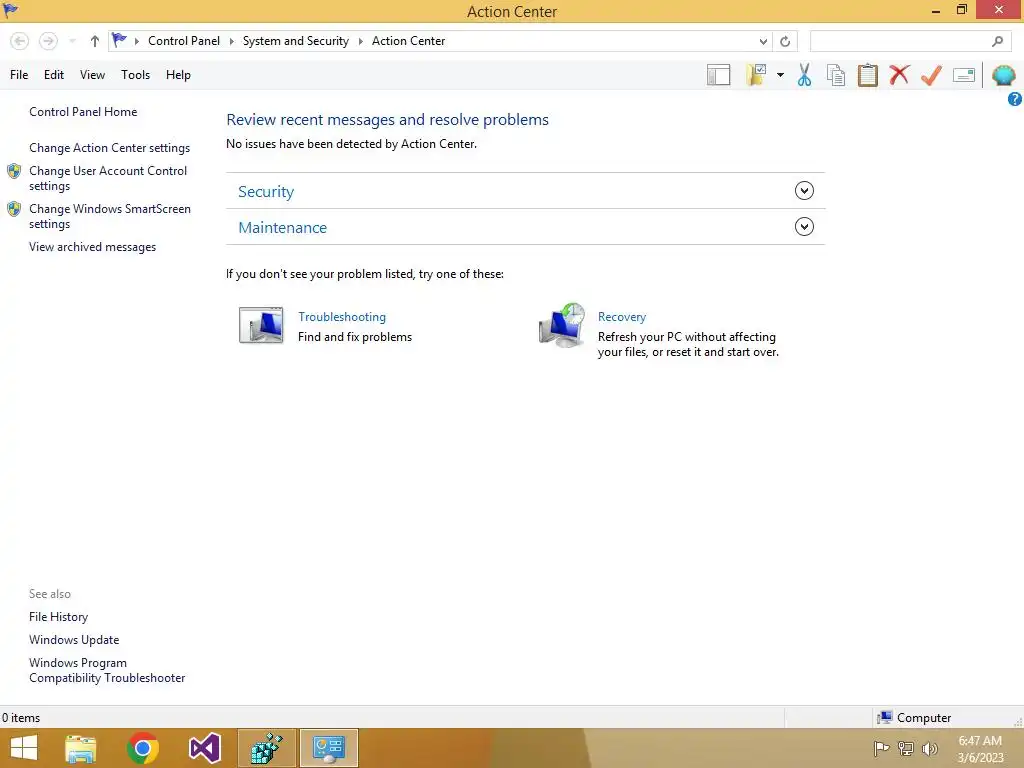1024x768 pixels.
Task: Click the Security heading
Action: (266, 191)
